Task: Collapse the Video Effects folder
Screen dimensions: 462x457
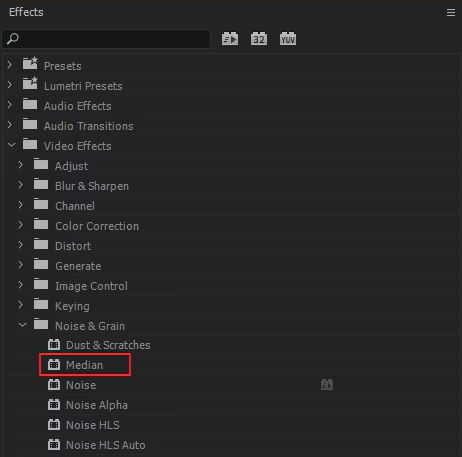Action: pos(11,145)
